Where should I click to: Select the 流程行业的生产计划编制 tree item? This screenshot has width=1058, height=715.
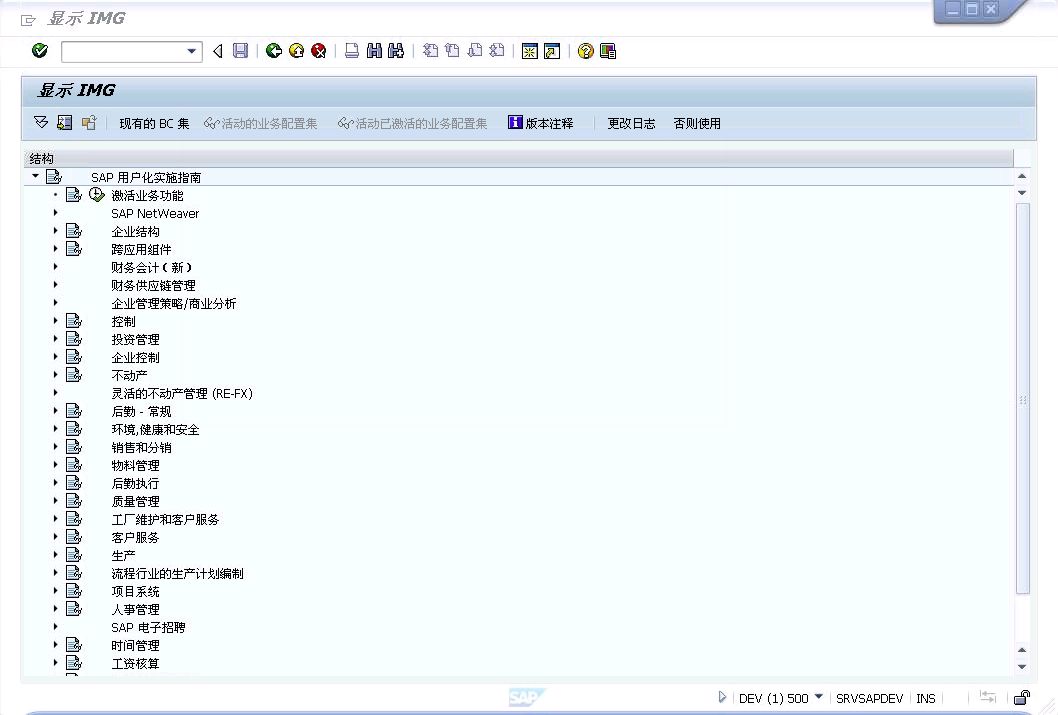177,573
